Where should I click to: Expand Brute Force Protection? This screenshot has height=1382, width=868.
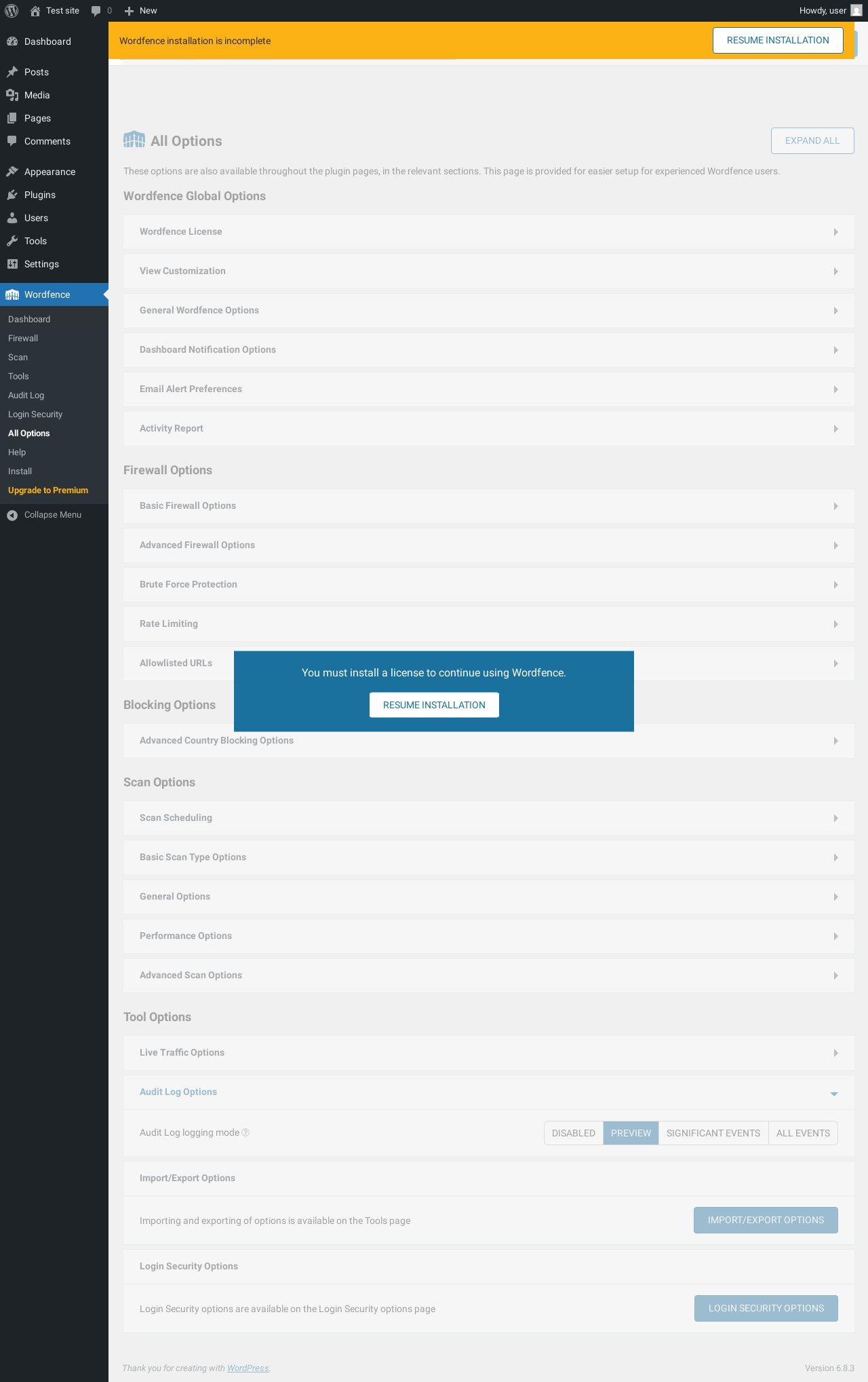pyautogui.click(x=489, y=585)
